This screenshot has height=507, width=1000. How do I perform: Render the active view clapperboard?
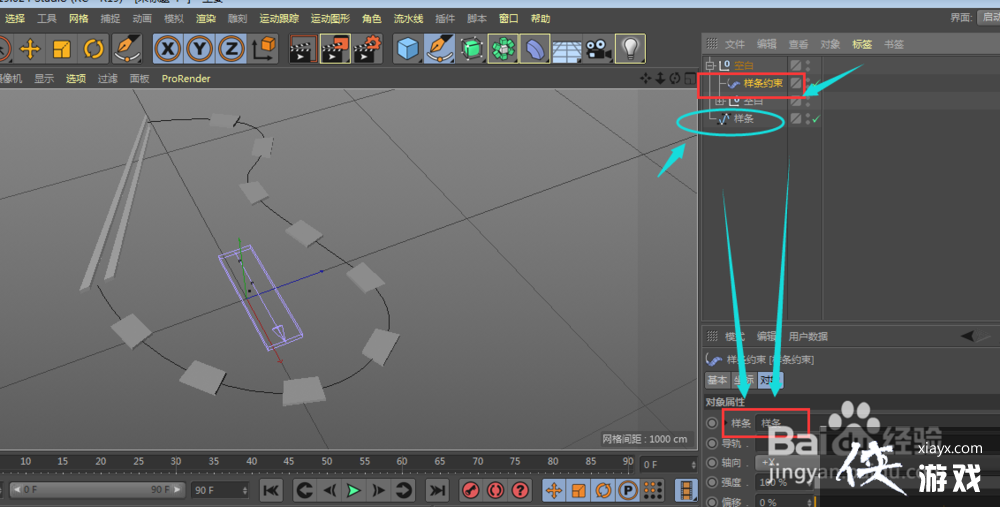[x=303, y=48]
